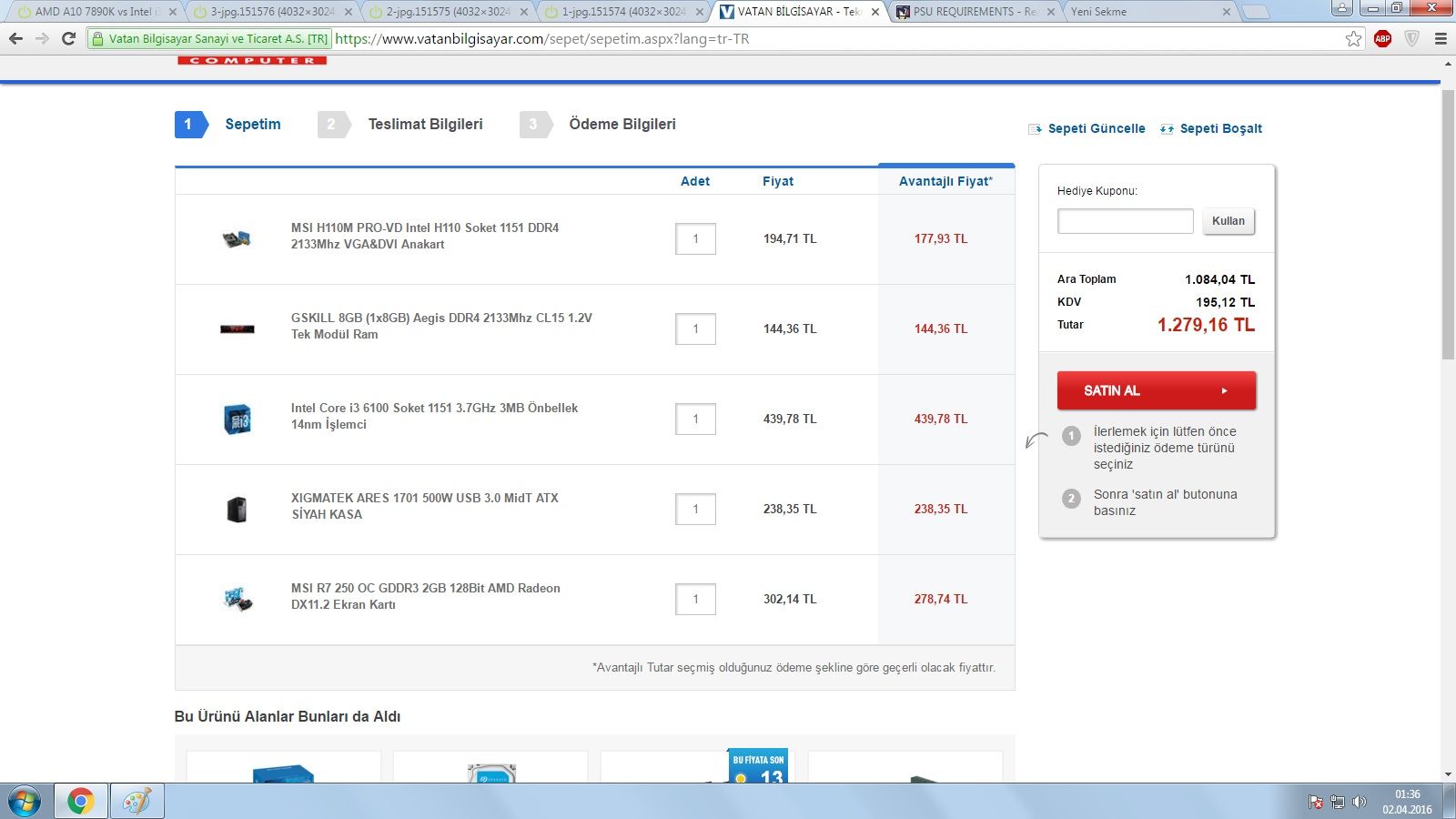Click the quantity field for MSI H110M
The width and height of the screenshot is (1456, 819).
tap(695, 238)
